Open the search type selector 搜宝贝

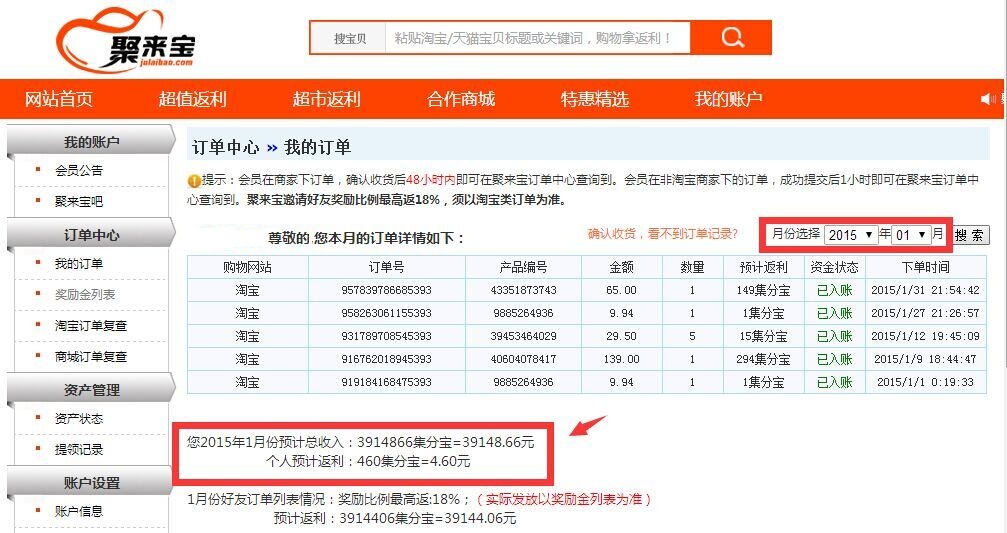click(349, 39)
